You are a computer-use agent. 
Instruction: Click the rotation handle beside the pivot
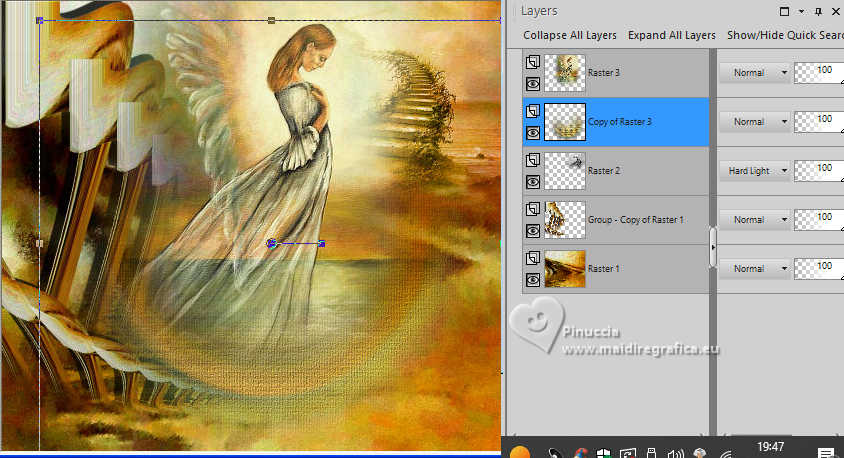322,244
